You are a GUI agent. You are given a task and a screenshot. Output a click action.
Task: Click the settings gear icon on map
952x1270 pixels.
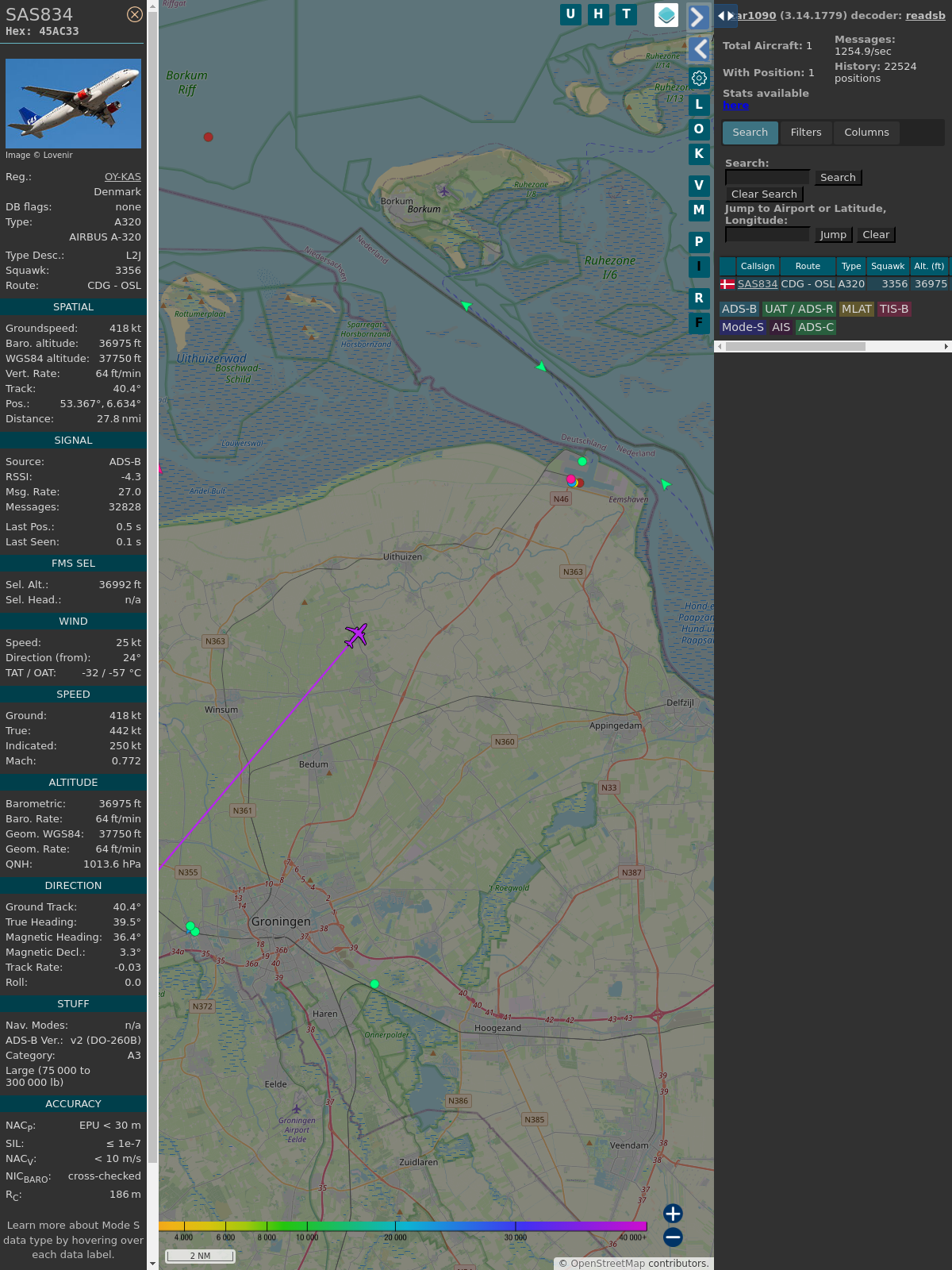699,78
